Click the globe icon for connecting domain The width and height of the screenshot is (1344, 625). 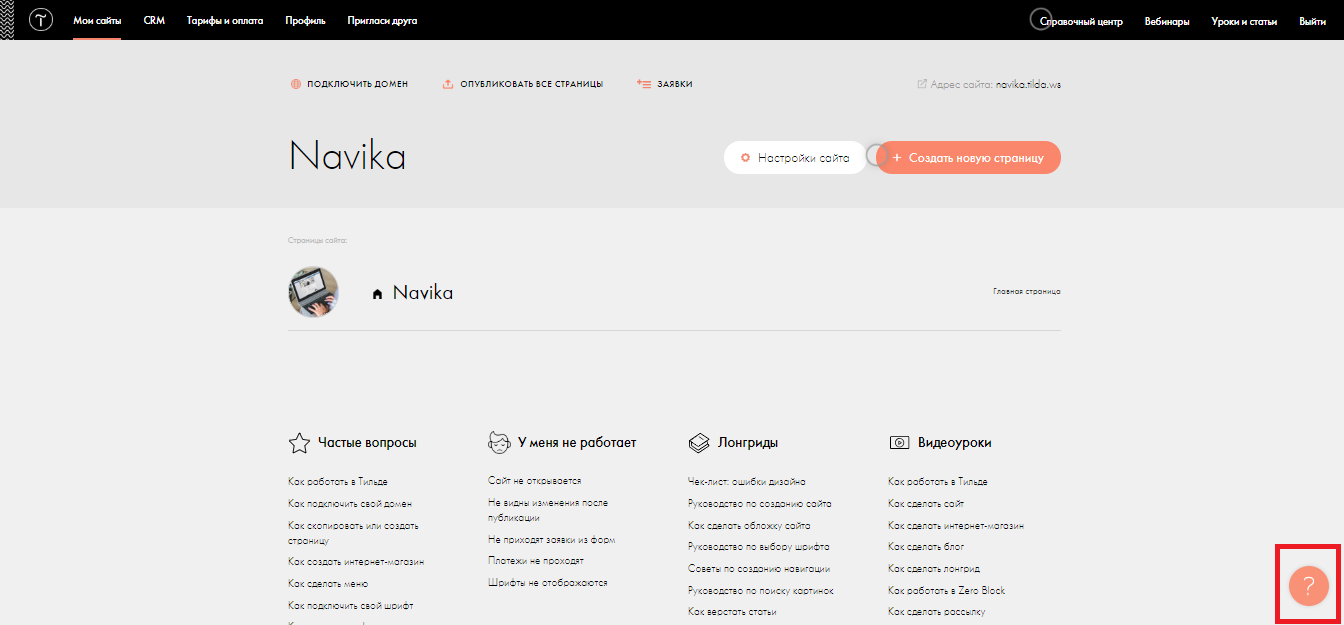[x=296, y=84]
